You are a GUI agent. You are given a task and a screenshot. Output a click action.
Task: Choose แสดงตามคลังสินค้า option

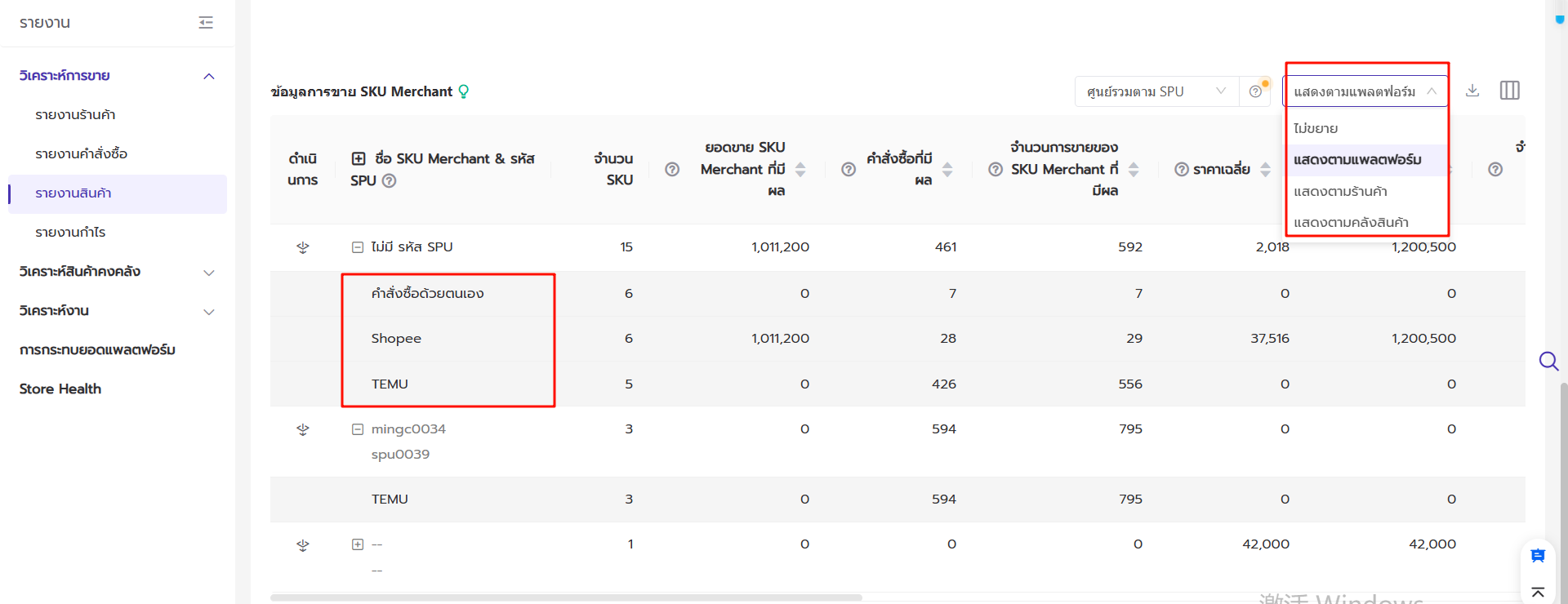[x=1351, y=222]
